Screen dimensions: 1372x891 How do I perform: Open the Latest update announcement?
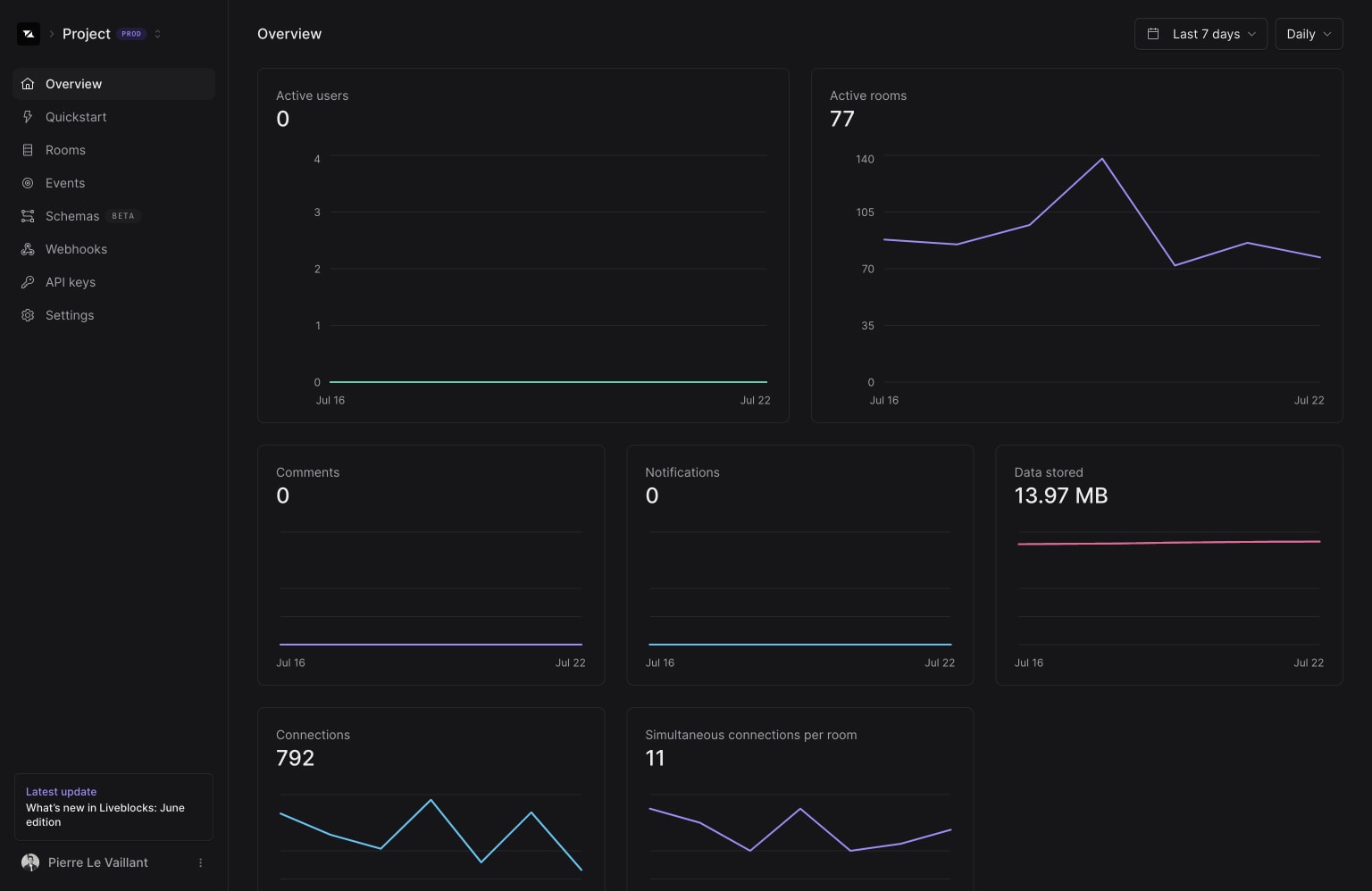[113, 807]
